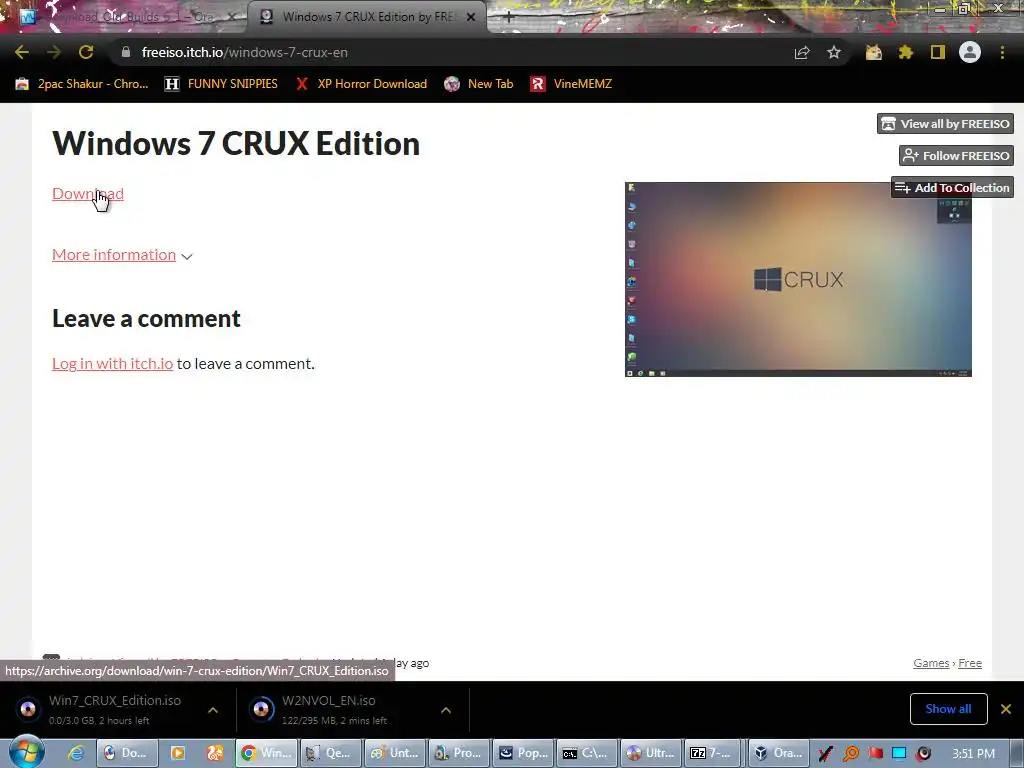This screenshot has height=768, width=1024.
Task: Switch to the first browser tab
Action: coord(124,17)
